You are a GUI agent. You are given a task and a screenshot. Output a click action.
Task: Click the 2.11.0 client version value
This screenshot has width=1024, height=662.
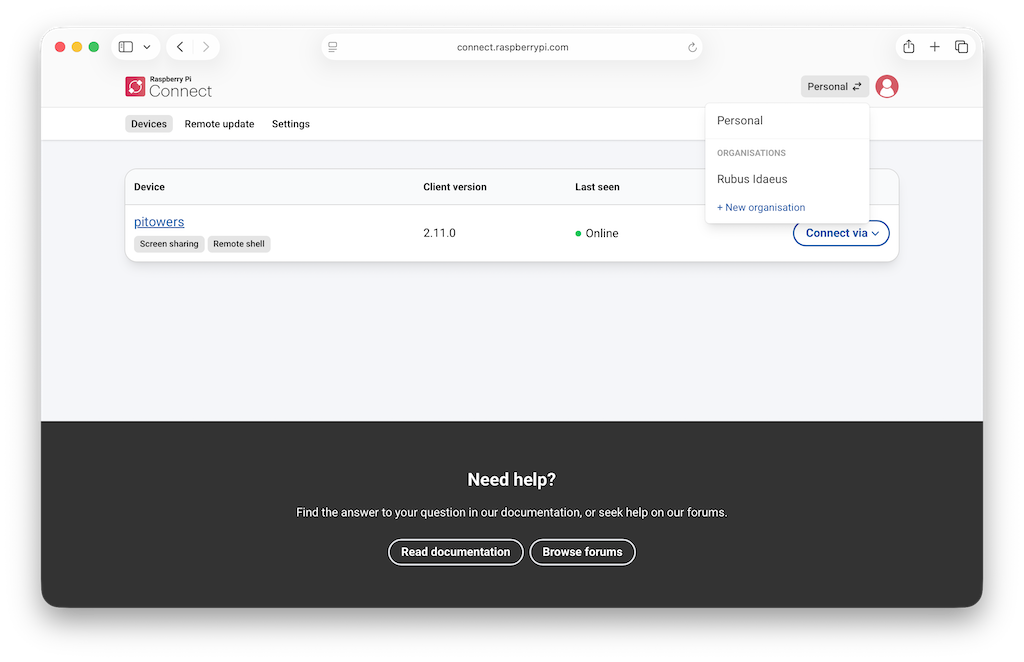440,233
